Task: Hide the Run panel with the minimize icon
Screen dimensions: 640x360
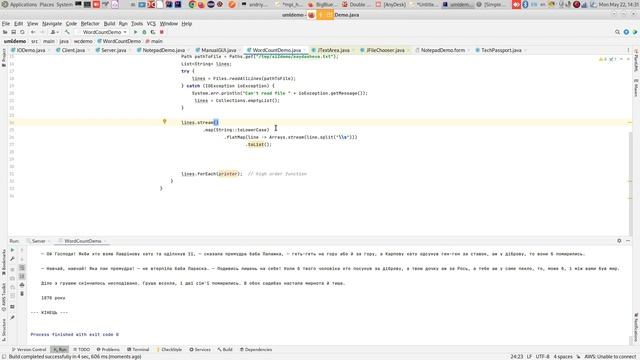Action: pyautogui.click(x=628, y=241)
